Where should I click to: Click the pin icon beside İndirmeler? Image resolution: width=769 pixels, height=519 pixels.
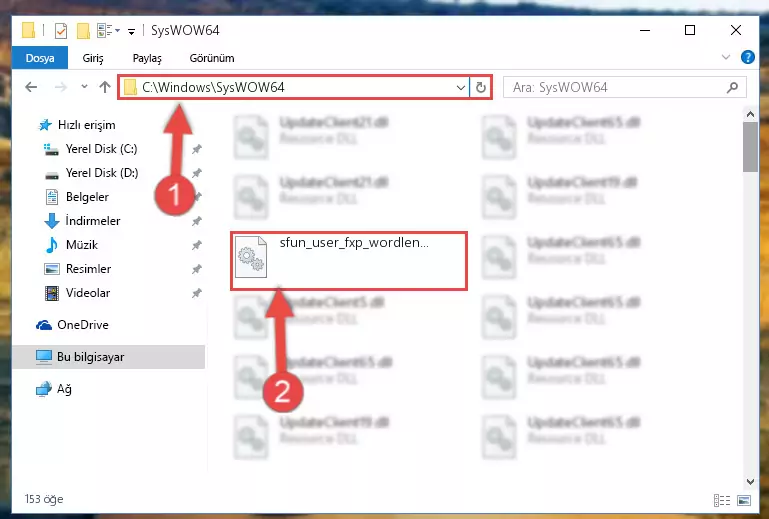197,221
